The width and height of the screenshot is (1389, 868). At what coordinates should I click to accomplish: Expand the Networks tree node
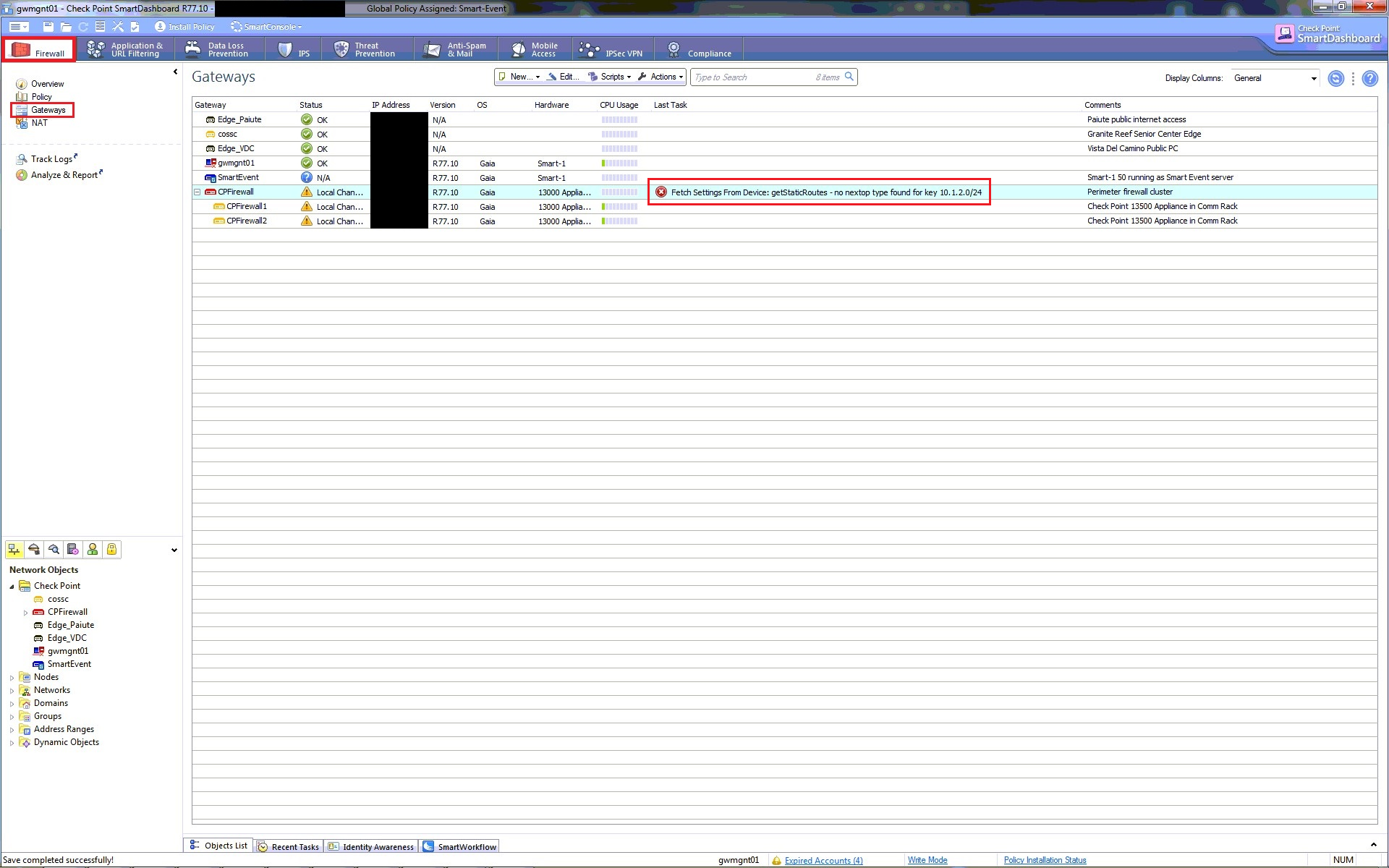(x=12, y=691)
